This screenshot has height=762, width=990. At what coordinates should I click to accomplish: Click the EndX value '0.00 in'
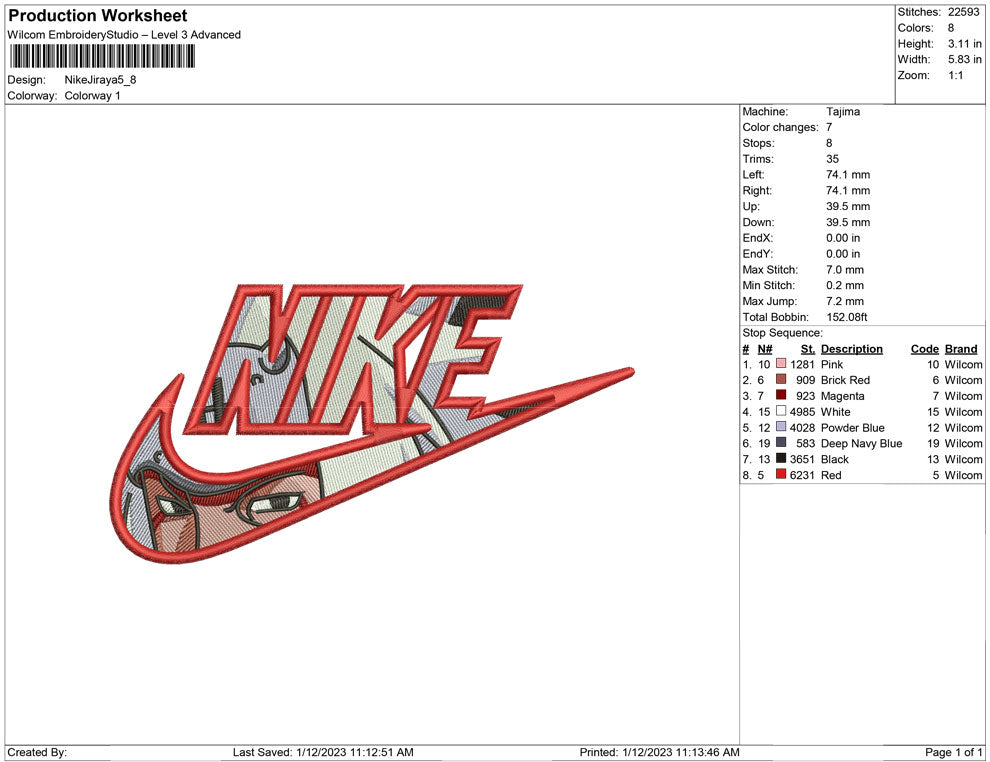pyautogui.click(x=843, y=238)
